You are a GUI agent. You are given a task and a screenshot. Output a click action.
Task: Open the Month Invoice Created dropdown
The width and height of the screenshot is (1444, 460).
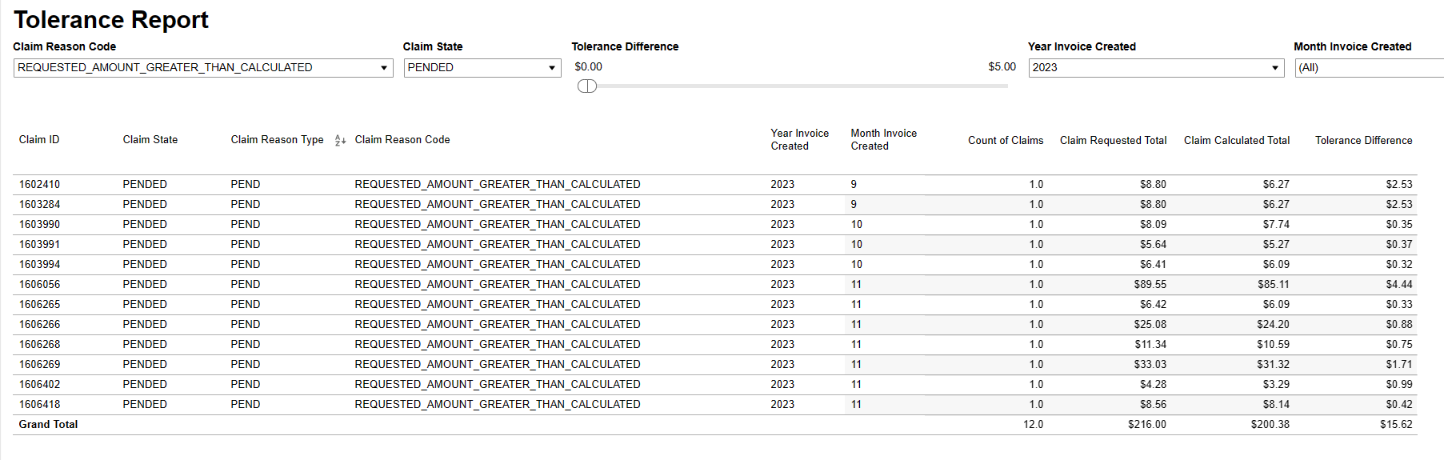tap(1367, 68)
